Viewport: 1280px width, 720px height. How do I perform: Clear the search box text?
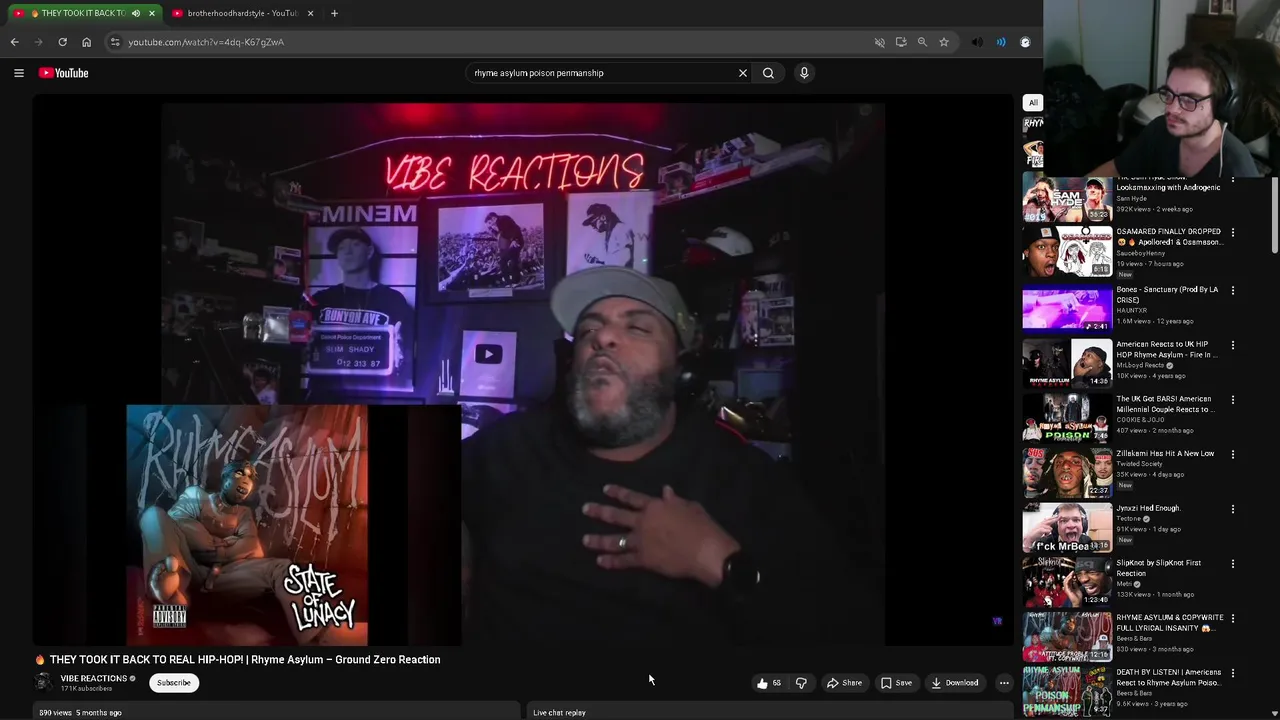(742, 73)
